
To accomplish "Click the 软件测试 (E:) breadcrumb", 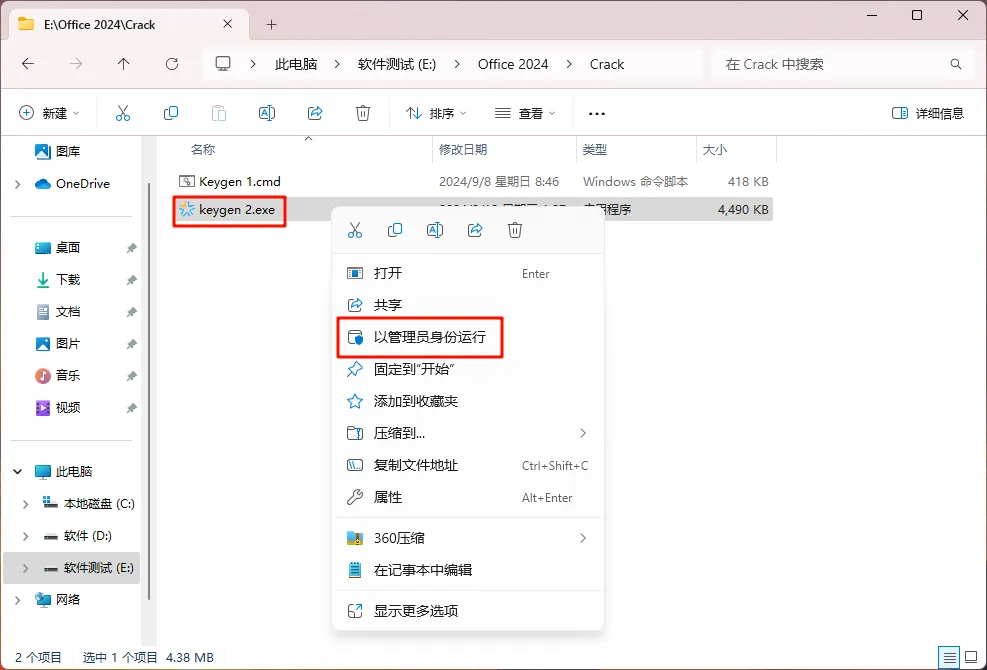I will [x=397, y=64].
